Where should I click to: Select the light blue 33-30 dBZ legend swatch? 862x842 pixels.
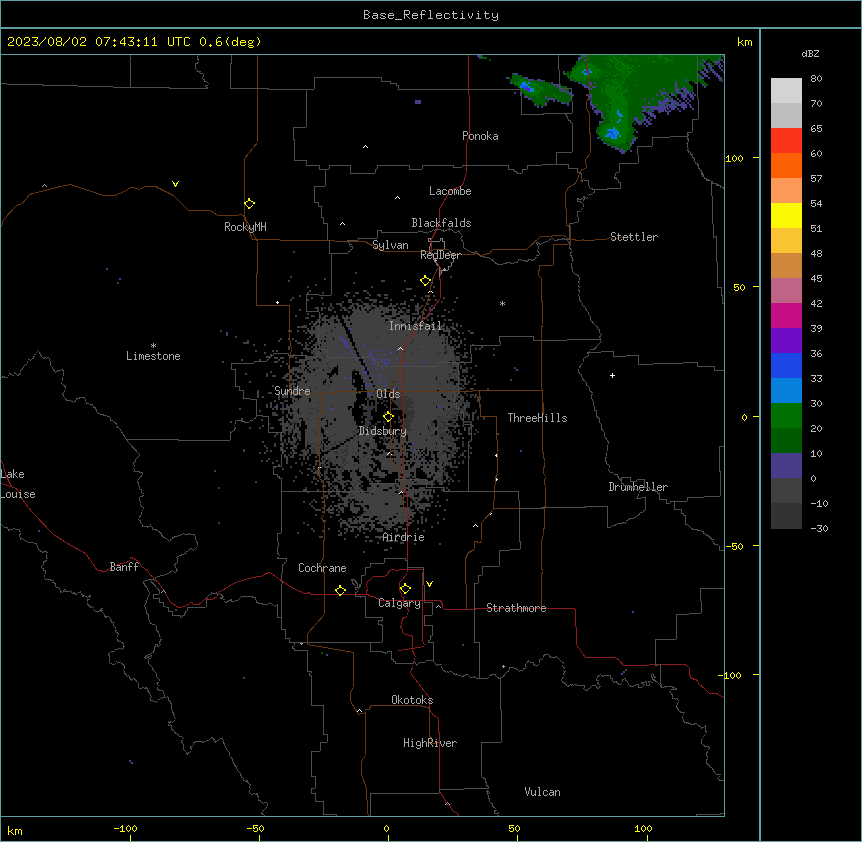(x=786, y=390)
